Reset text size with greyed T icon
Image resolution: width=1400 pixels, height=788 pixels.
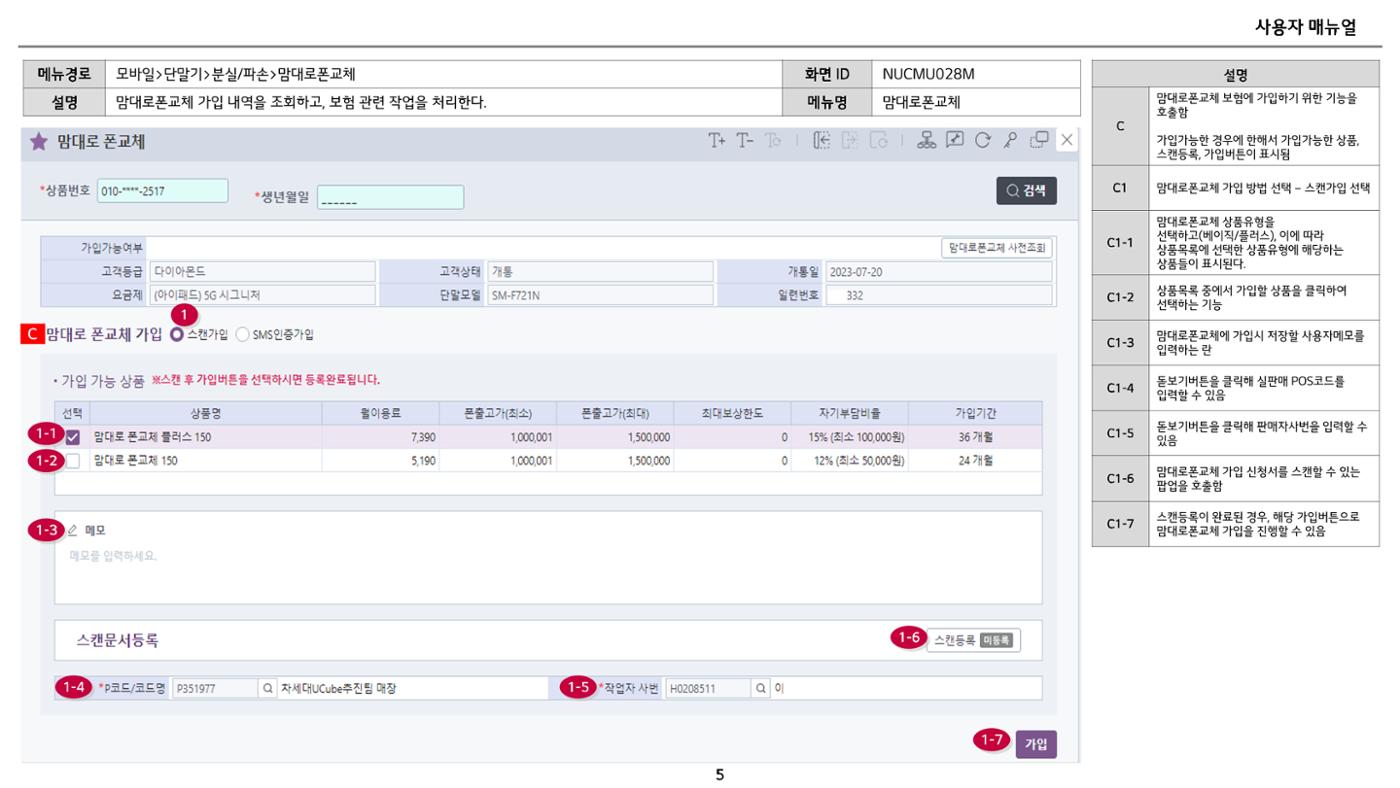pos(773,141)
